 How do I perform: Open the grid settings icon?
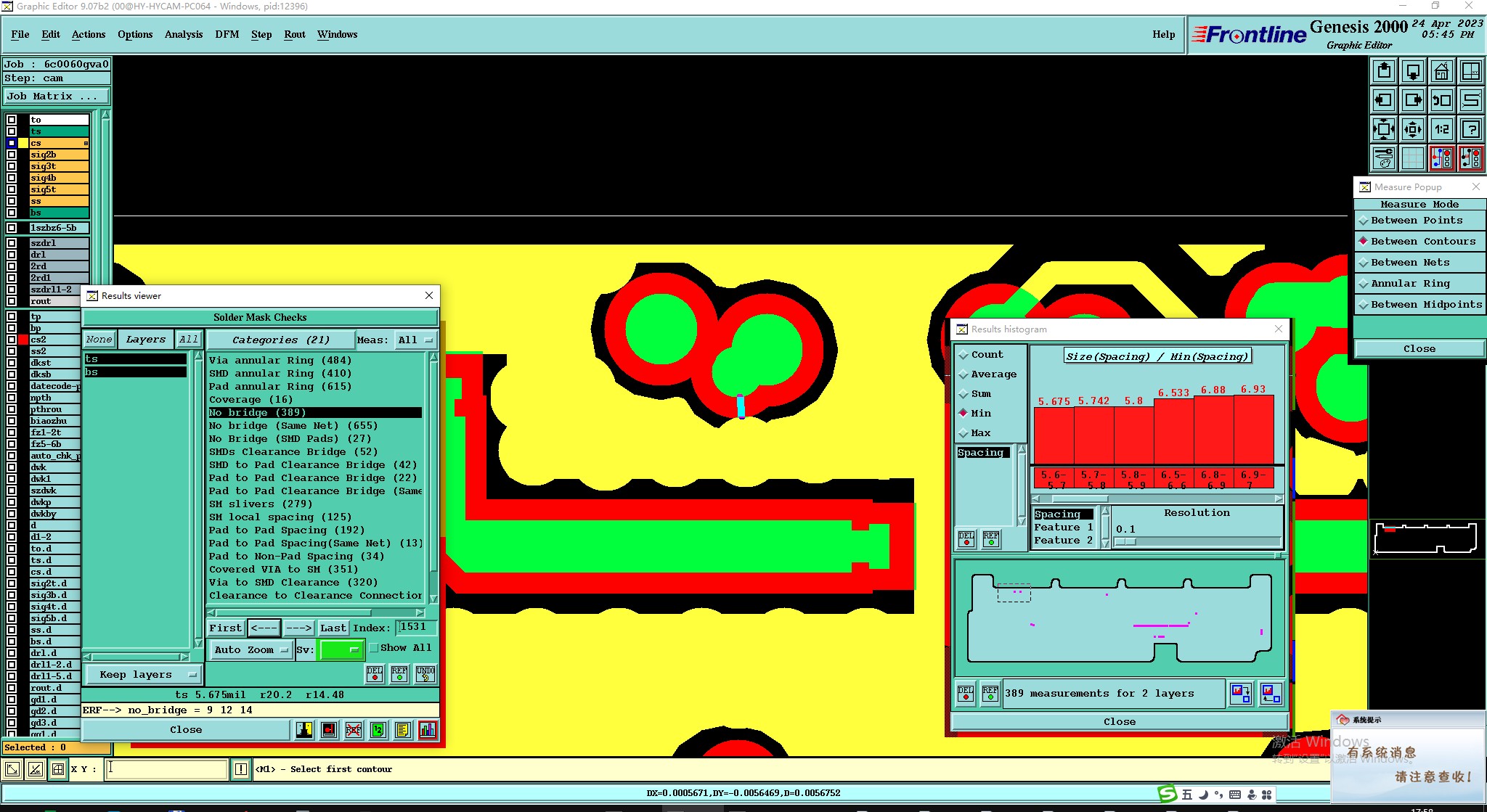click(x=1412, y=158)
